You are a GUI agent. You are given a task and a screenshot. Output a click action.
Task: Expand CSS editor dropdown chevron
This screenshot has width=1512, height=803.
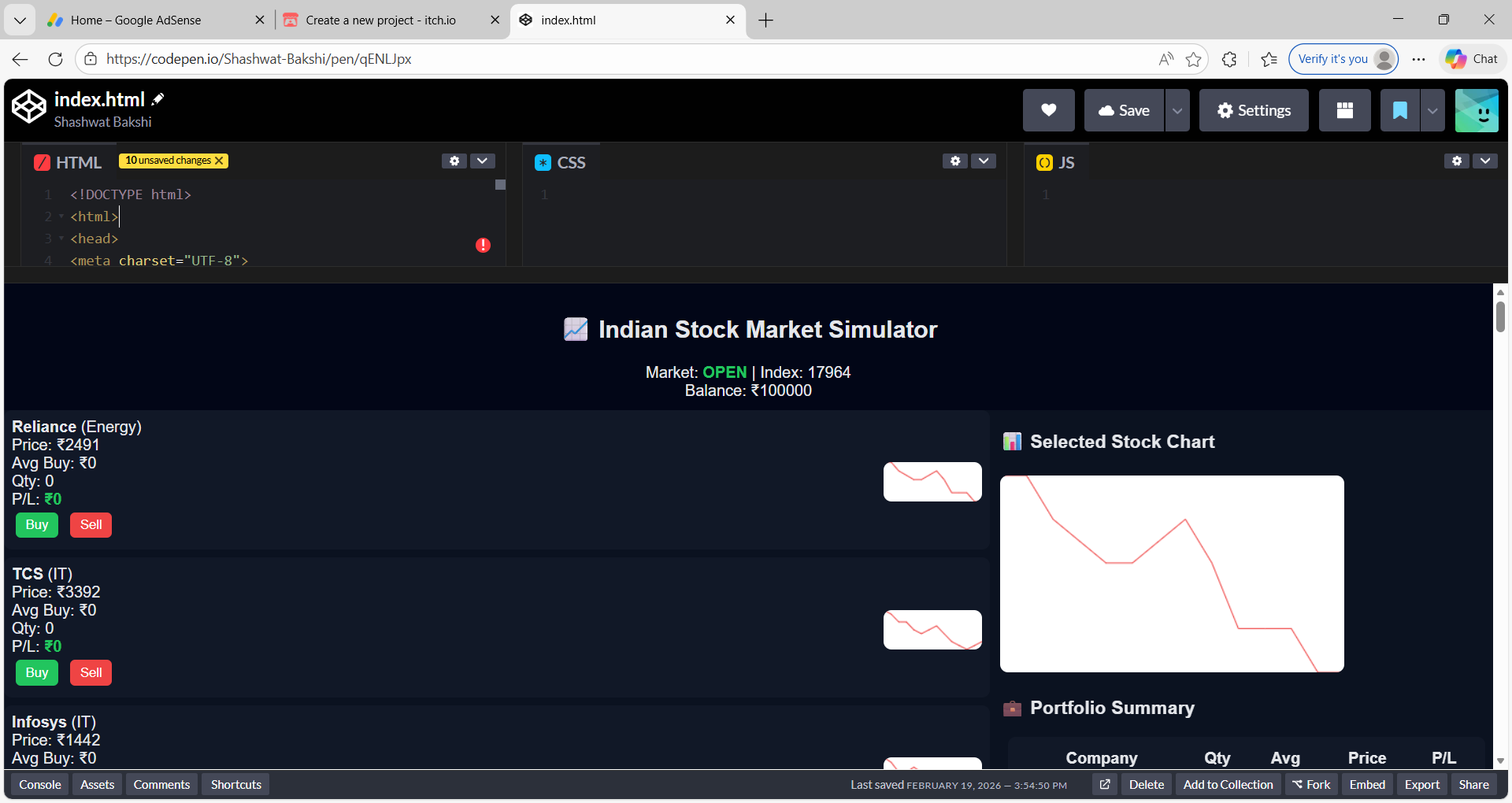tap(984, 161)
